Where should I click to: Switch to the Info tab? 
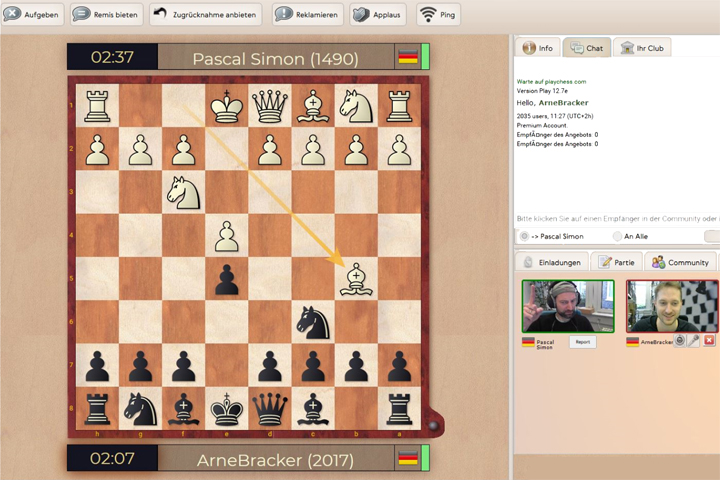coord(537,47)
